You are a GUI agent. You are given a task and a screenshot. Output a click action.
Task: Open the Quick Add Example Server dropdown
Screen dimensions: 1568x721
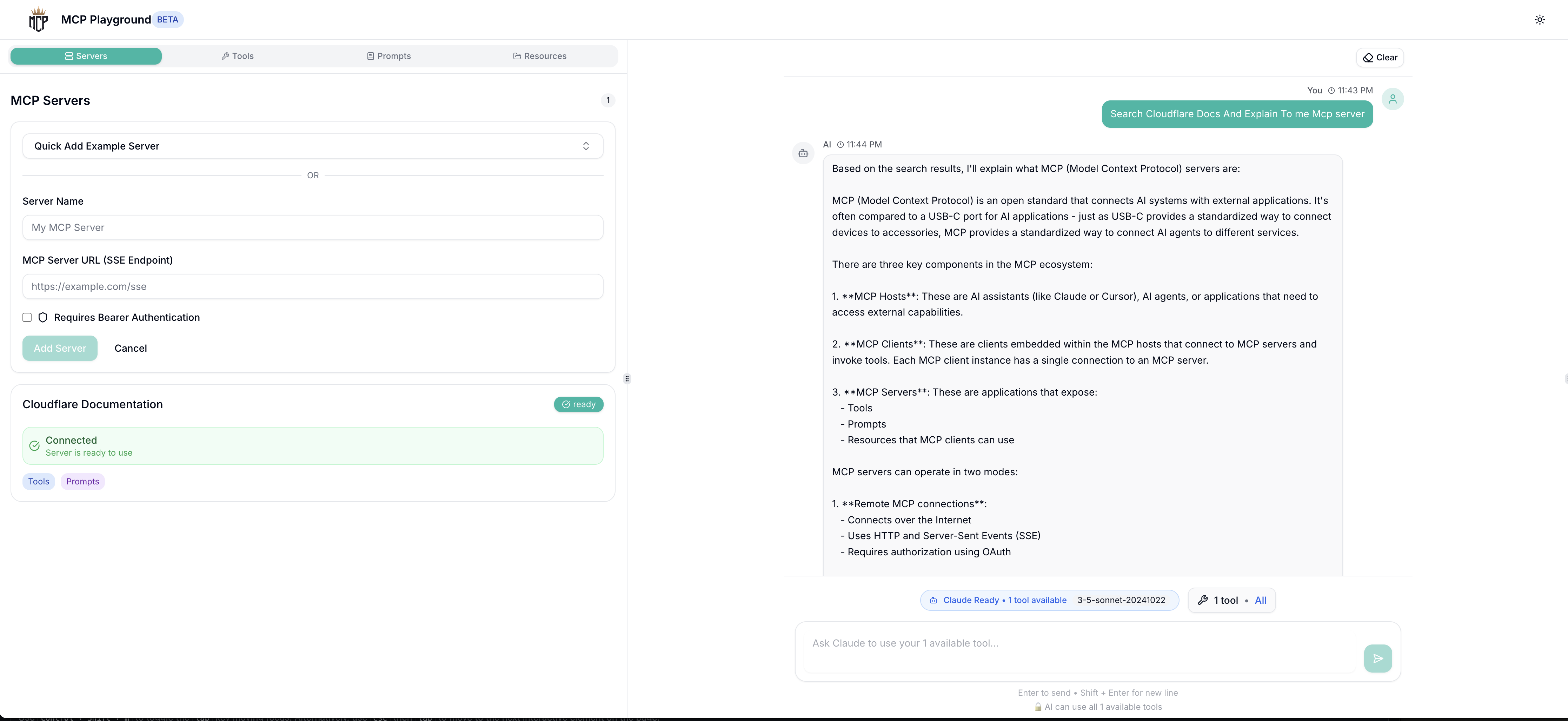pyautogui.click(x=313, y=146)
